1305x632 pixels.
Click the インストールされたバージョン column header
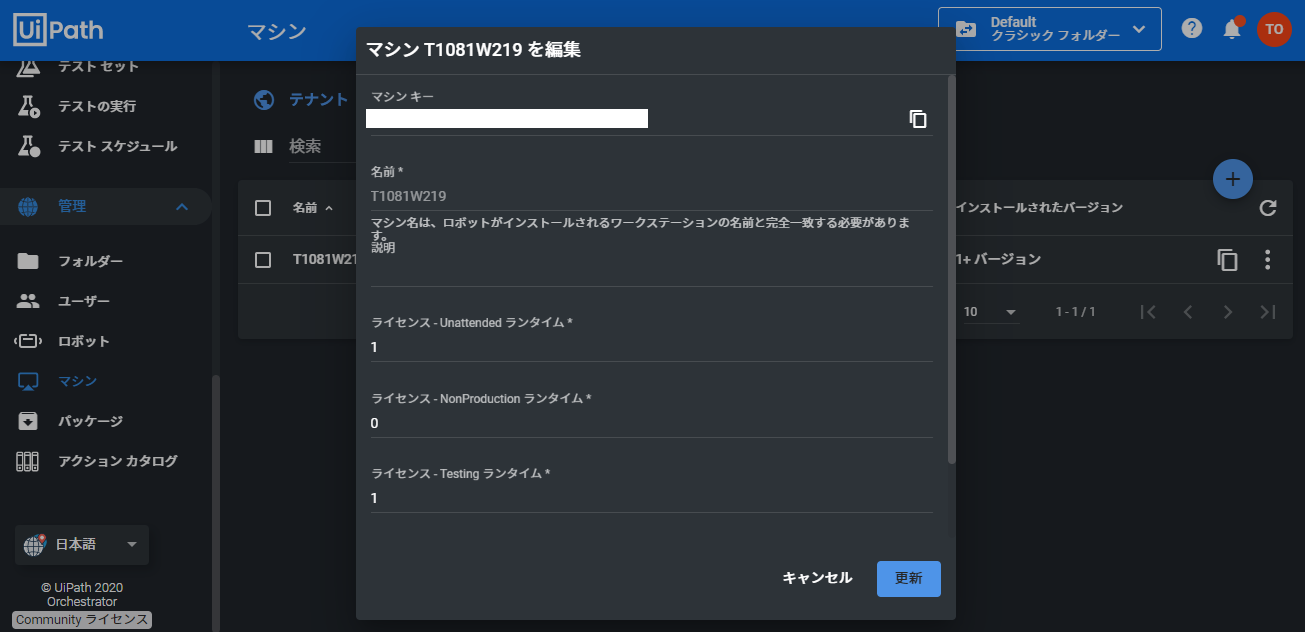coord(1039,208)
